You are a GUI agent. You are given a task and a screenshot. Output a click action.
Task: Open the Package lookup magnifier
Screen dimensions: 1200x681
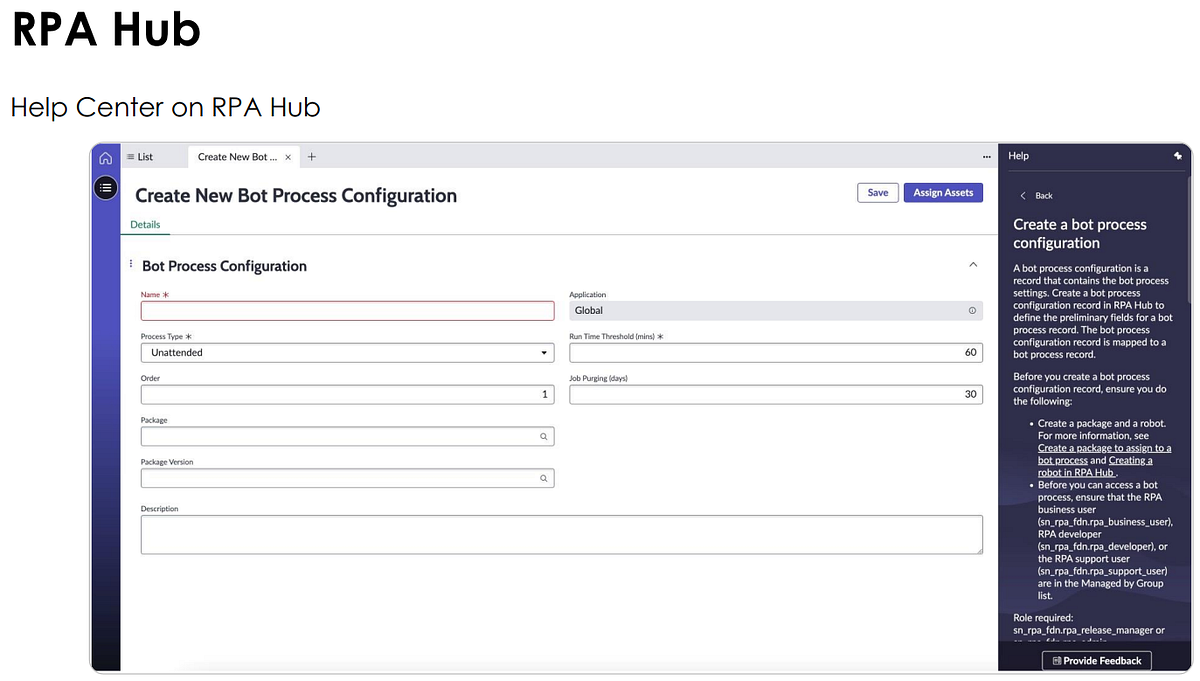pyautogui.click(x=543, y=436)
